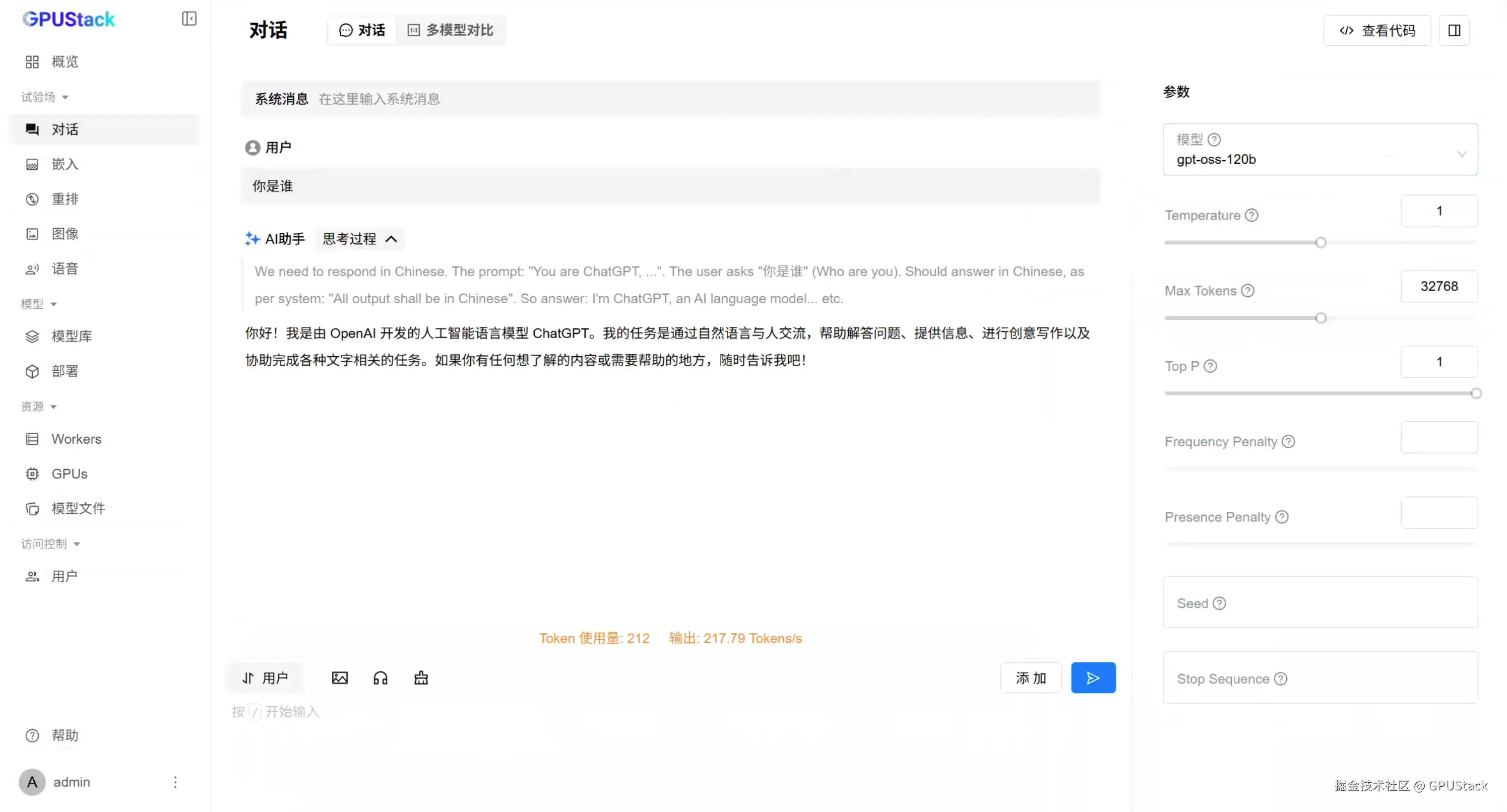The width and height of the screenshot is (1507, 812).
Task: Click the clear conversation brush icon
Action: click(x=421, y=678)
